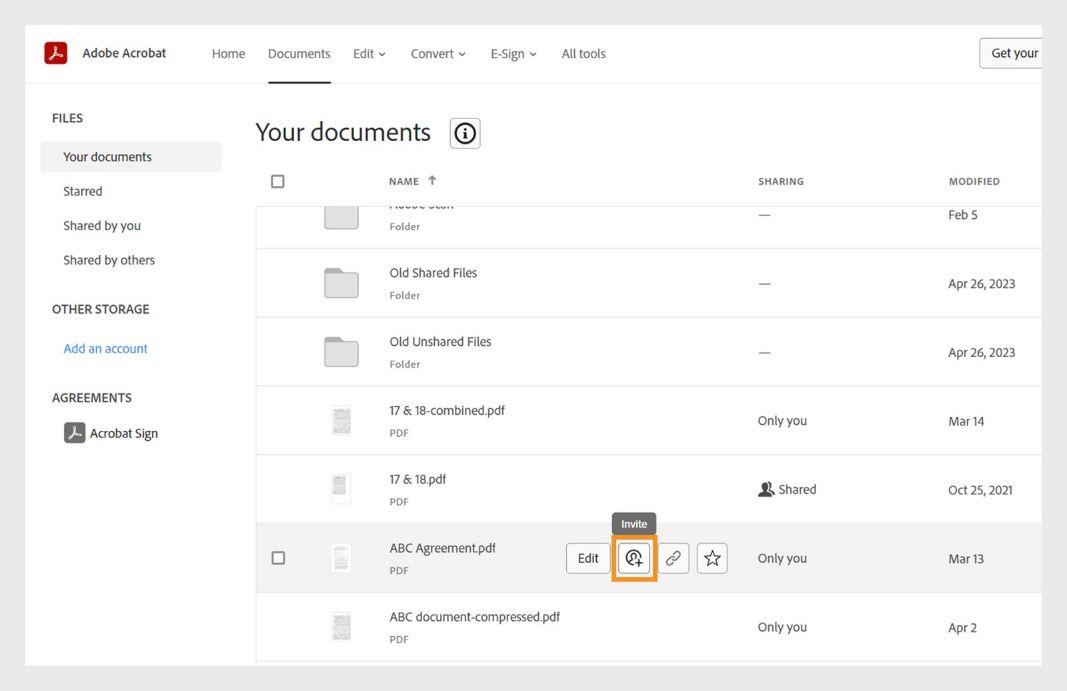The width and height of the screenshot is (1067, 691).
Task: Open the E-Sign dropdown
Action: (x=512, y=53)
